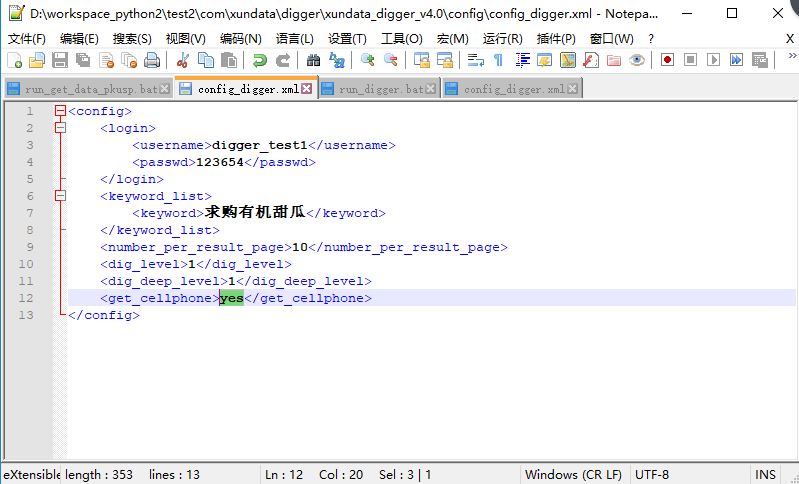Click the INS insert mode indicator
This screenshot has width=799, height=484.
pos(765,475)
